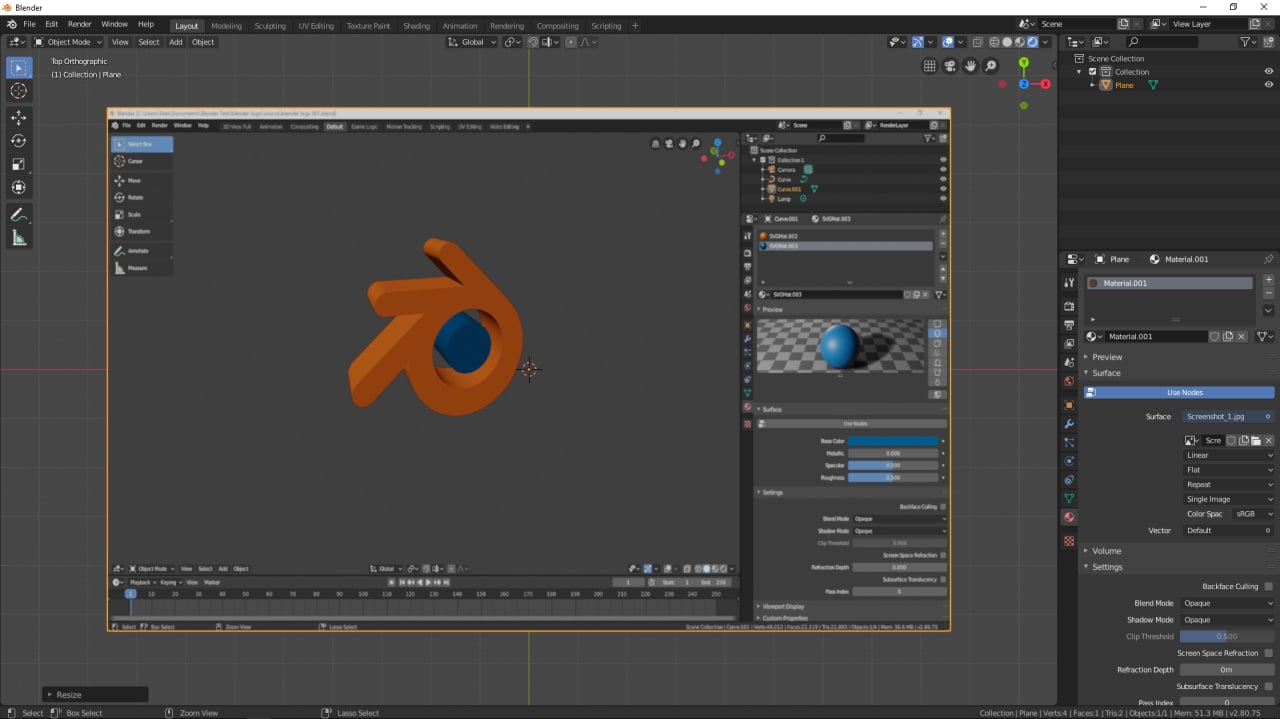Switch to camera view with the camera gizmo

[950, 66]
